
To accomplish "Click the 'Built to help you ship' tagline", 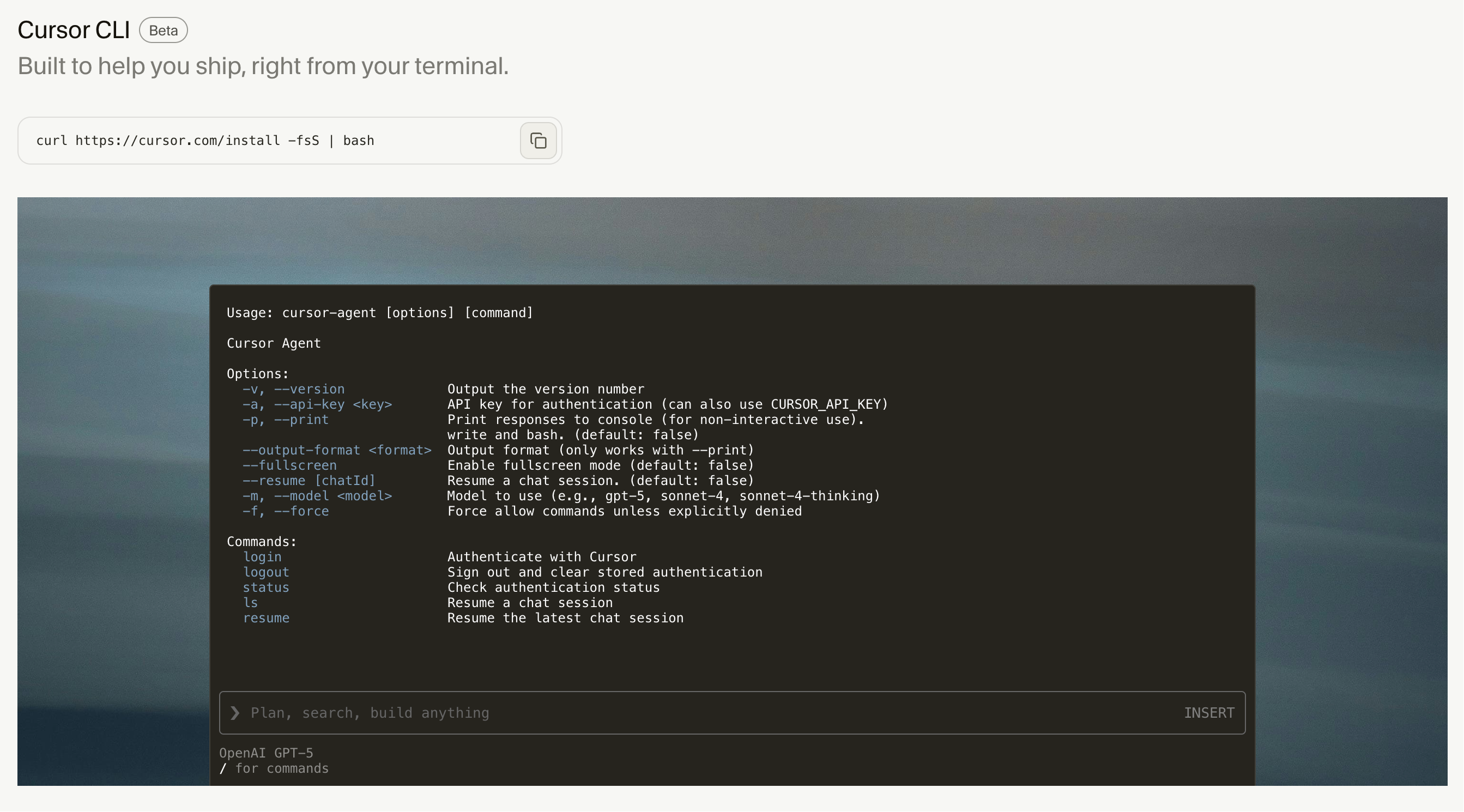I will click(x=263, y=66).
